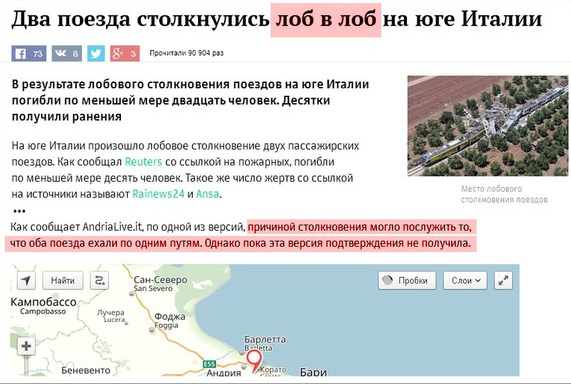Screen dimensions: 571x384
Task: Click the article headline about two trains
Action: pyautogui.click(x=277, y=19)
